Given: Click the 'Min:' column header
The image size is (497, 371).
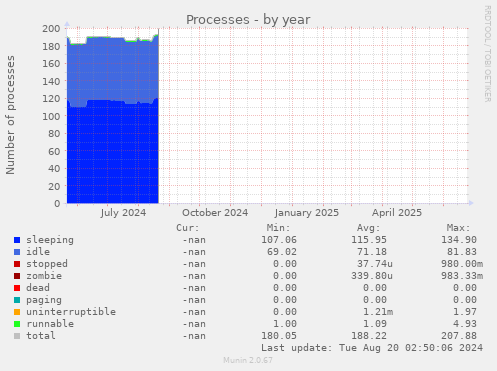Looking at the screenshot, I should pyautogui.click(x=278, y=228).
